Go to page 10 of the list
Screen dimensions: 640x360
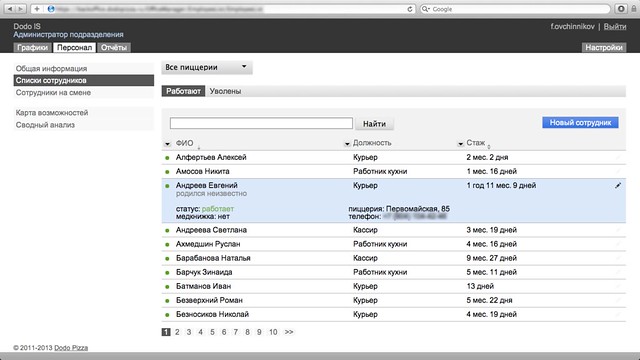tap(273, 332)
